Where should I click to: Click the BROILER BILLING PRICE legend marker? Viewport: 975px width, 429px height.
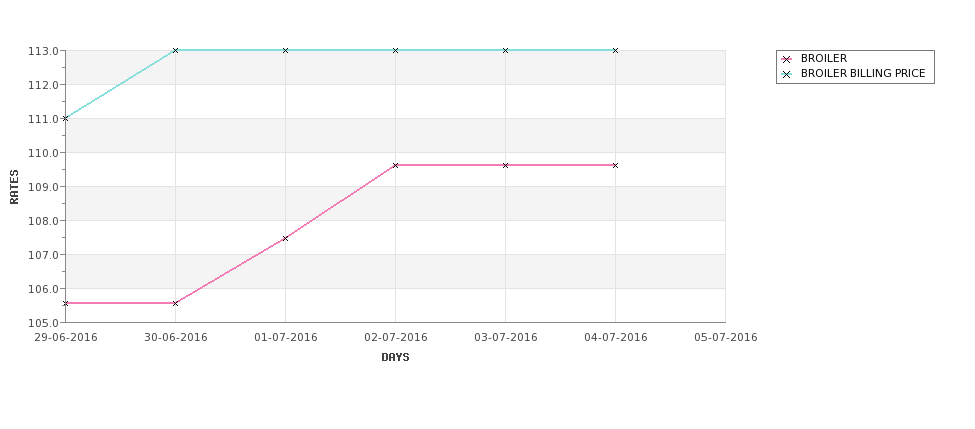tap(787, 74)
